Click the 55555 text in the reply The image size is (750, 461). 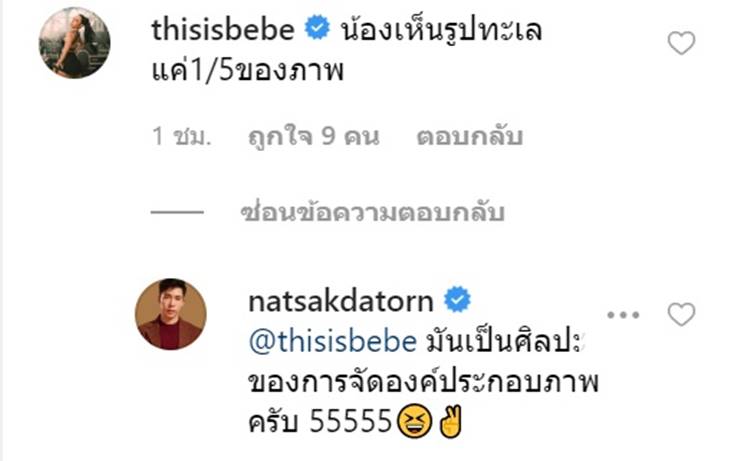352,422
